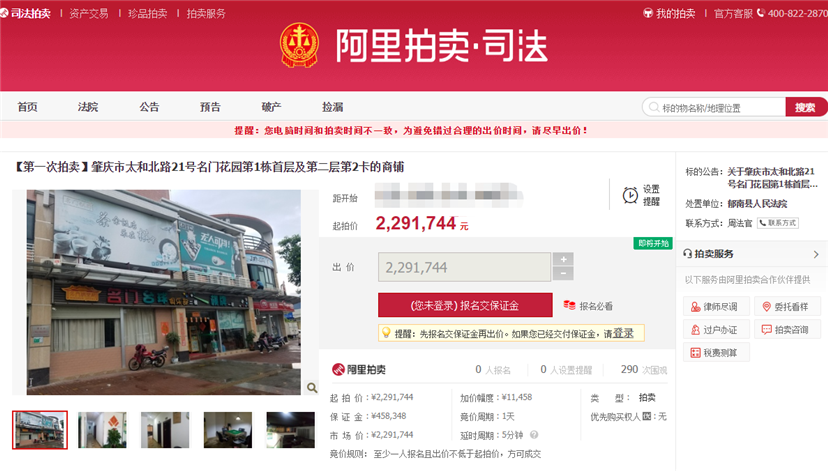This screenshot has height=471, width=828.
Task: Go to 珍品拍卖 in the top bar
Action: 147,13
